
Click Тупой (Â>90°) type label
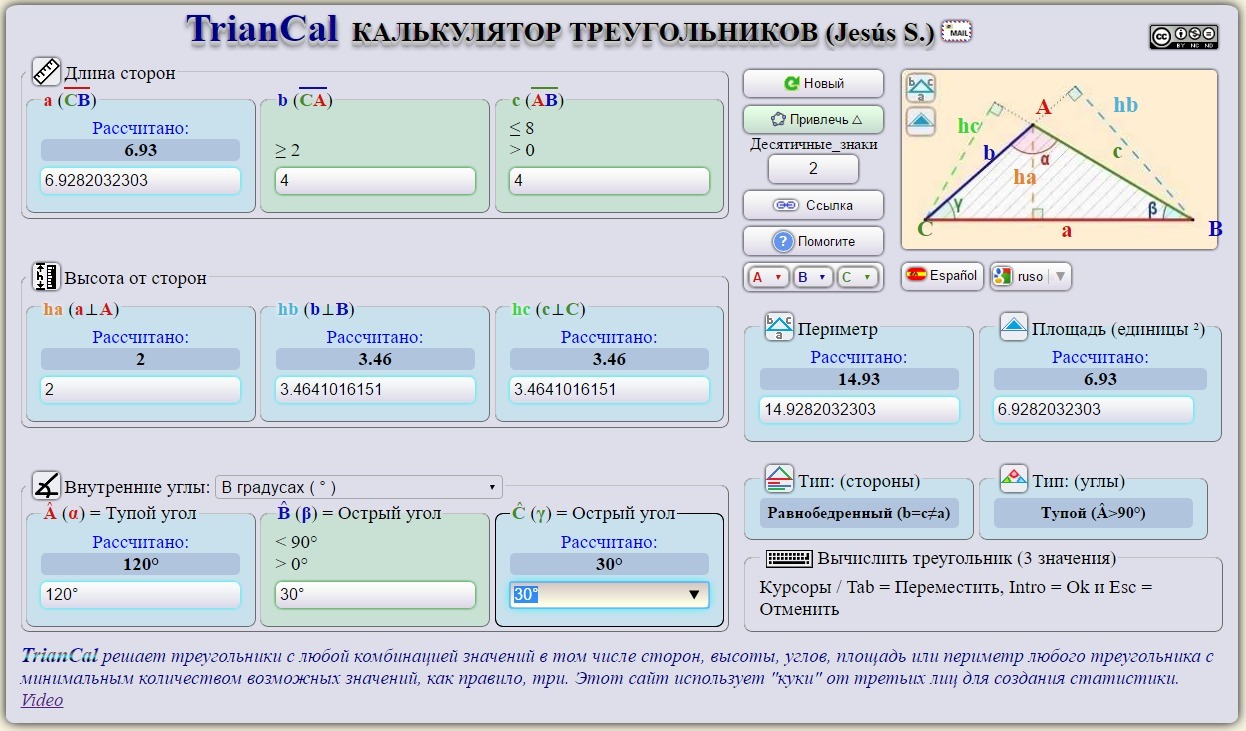coord(1093,513)
